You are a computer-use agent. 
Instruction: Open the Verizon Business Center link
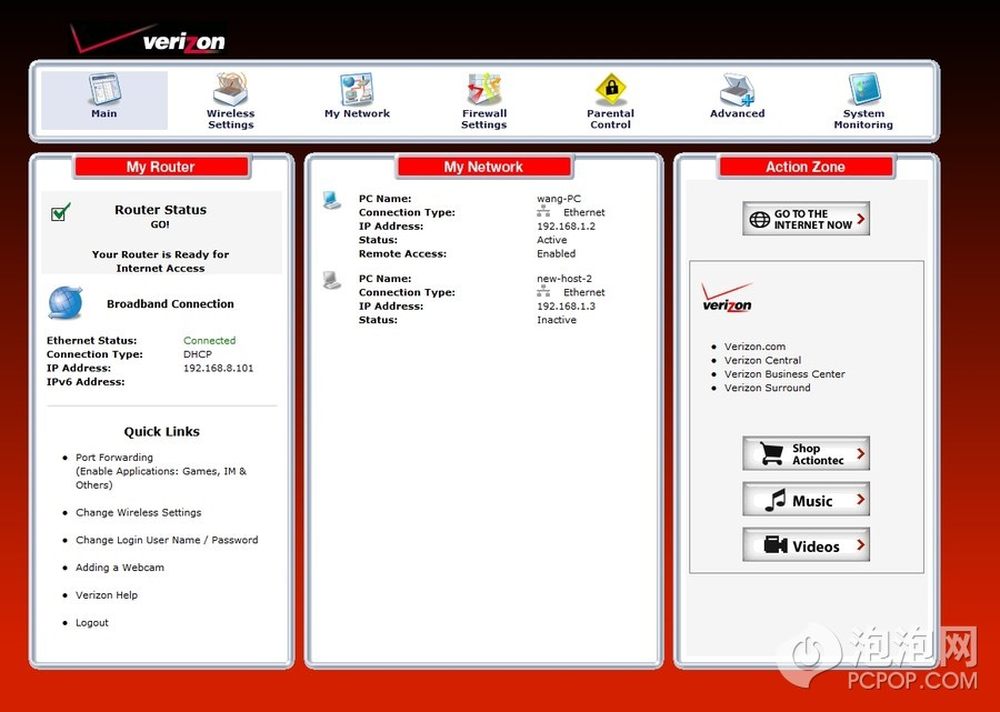point(784,374)
